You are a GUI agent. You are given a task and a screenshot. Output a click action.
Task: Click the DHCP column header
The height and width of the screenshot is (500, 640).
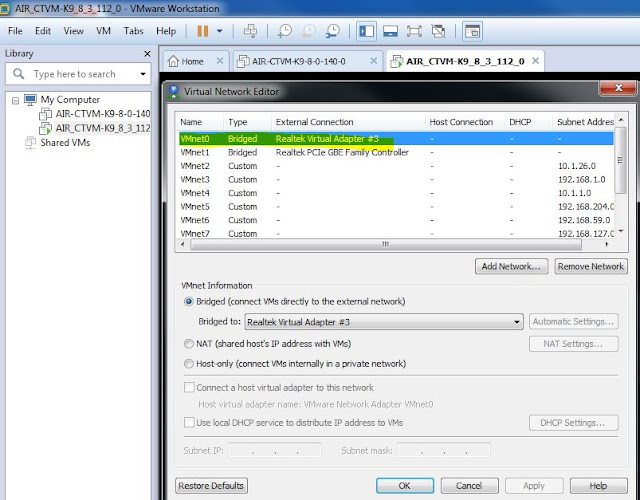529,122
